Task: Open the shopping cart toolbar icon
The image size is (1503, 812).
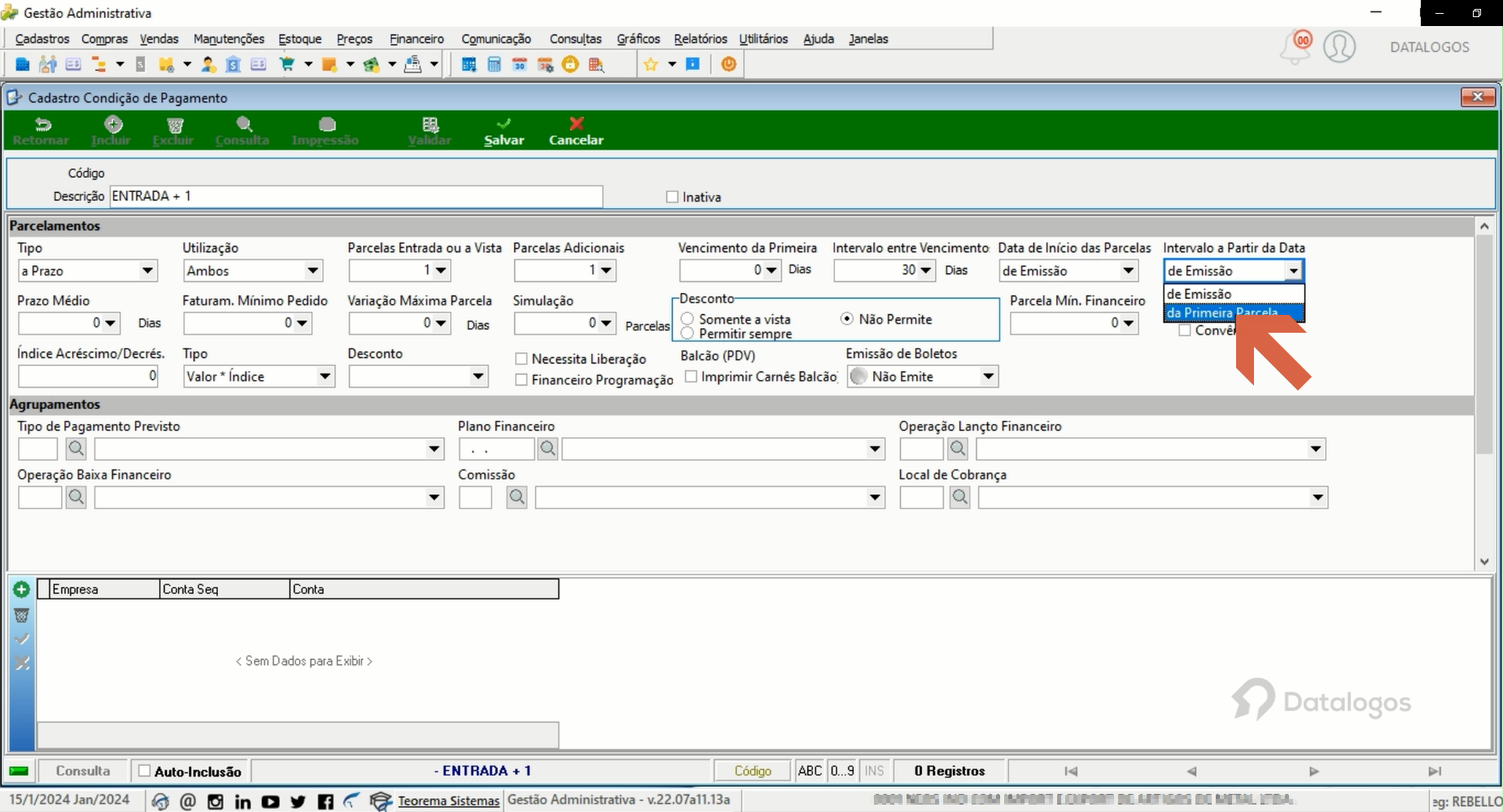Action: click(x=287, y=64)
